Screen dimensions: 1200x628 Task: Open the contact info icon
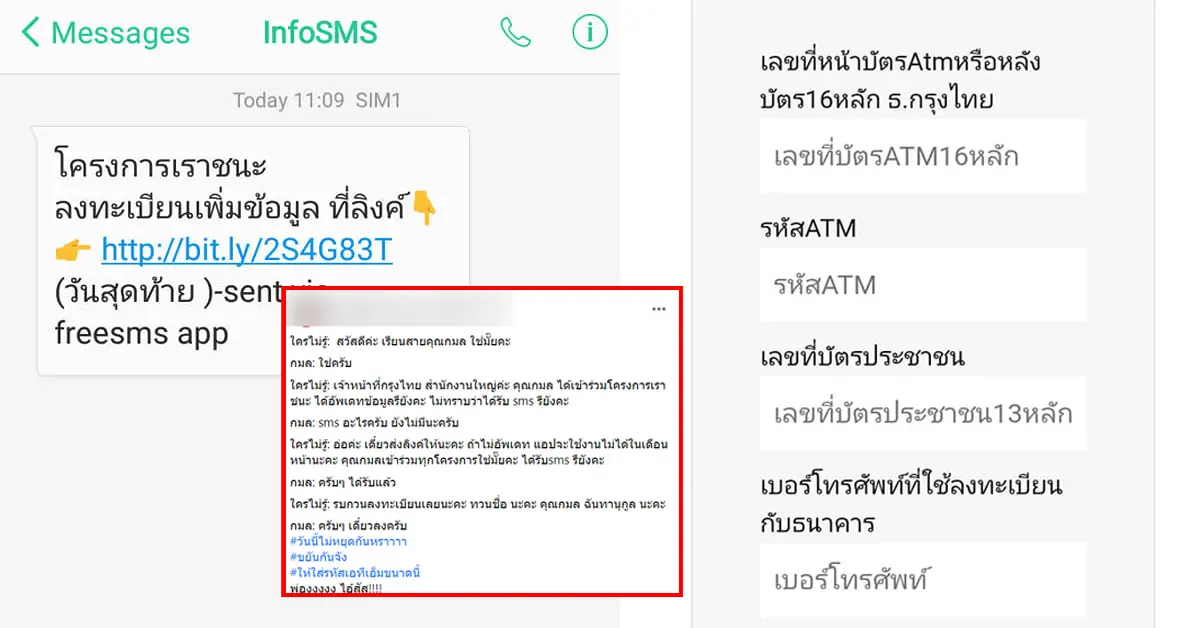tap(590, 33)
